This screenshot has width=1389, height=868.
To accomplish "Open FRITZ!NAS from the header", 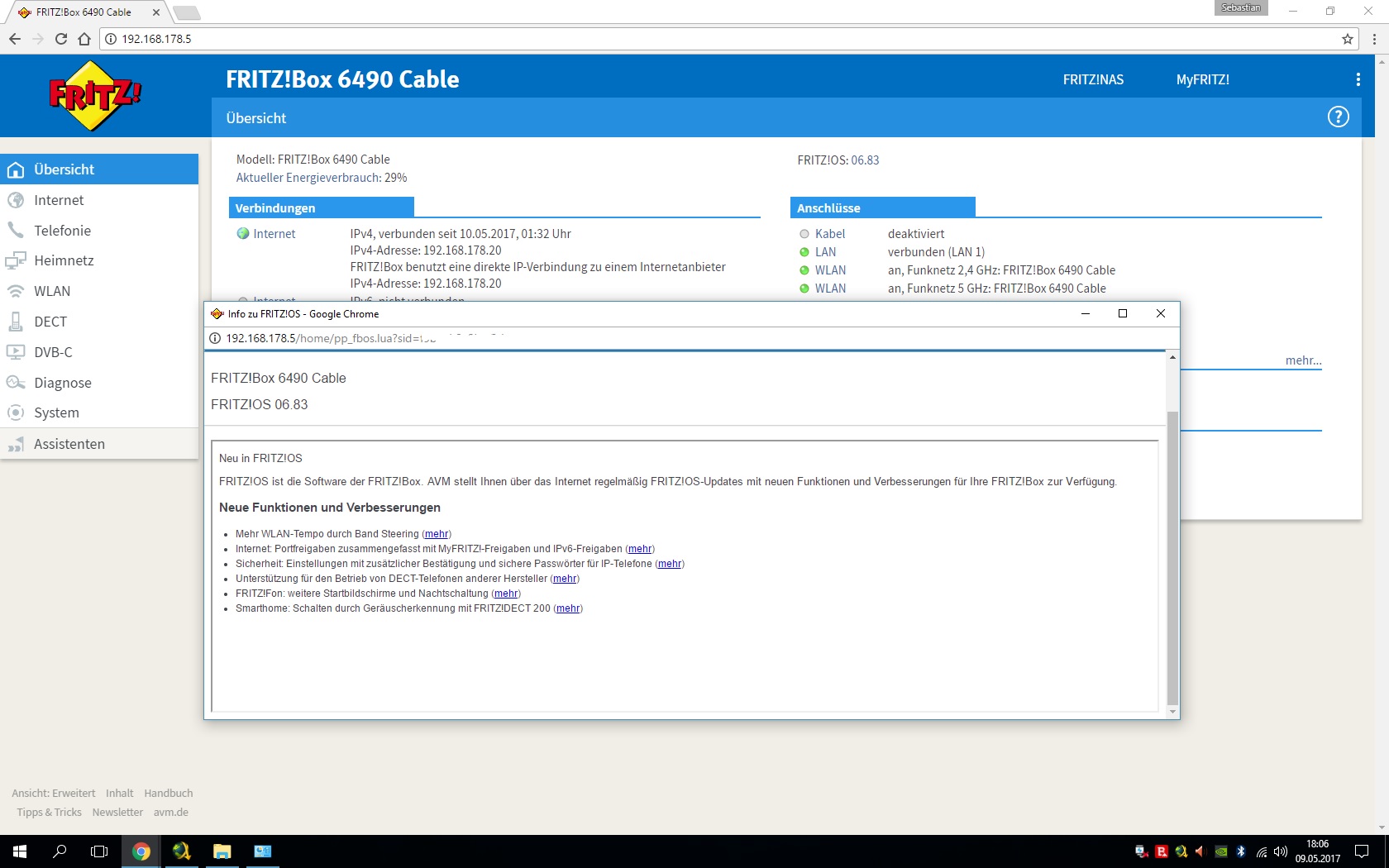I will (1093, 79).
